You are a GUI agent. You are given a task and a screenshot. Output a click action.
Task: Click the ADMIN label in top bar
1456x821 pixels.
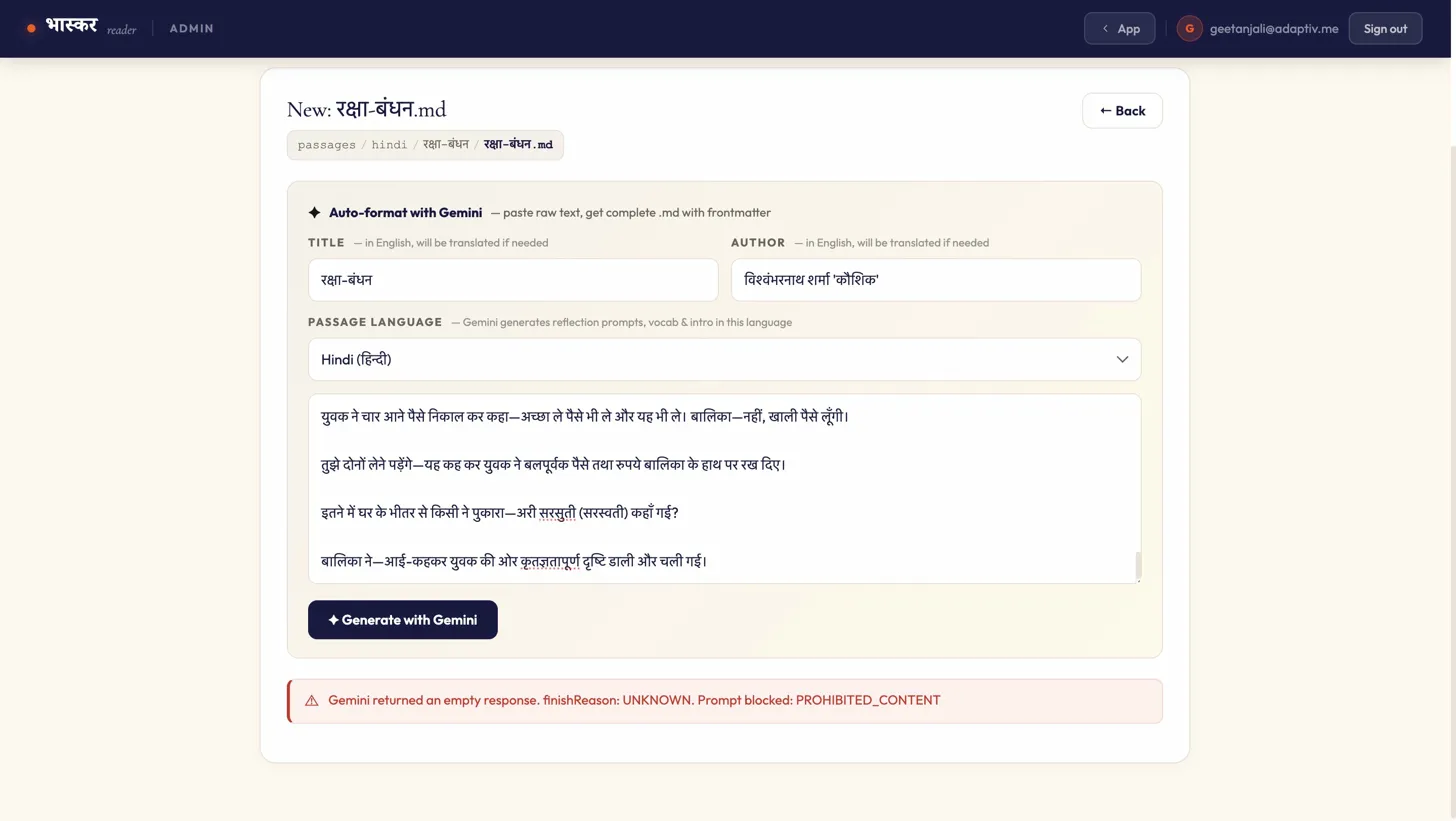pos(191,29)
